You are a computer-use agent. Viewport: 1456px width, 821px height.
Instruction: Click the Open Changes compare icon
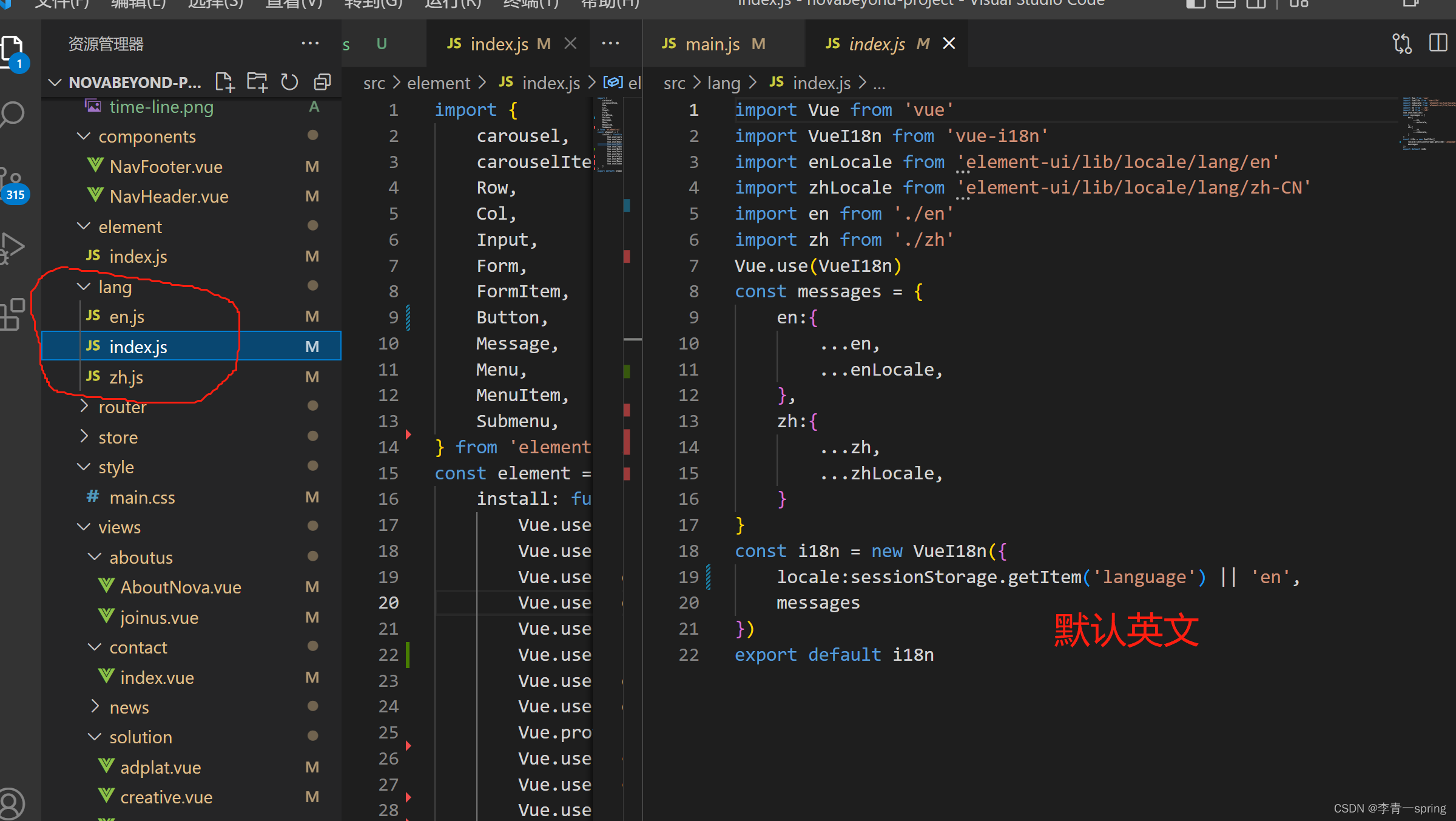point(1402,44)
